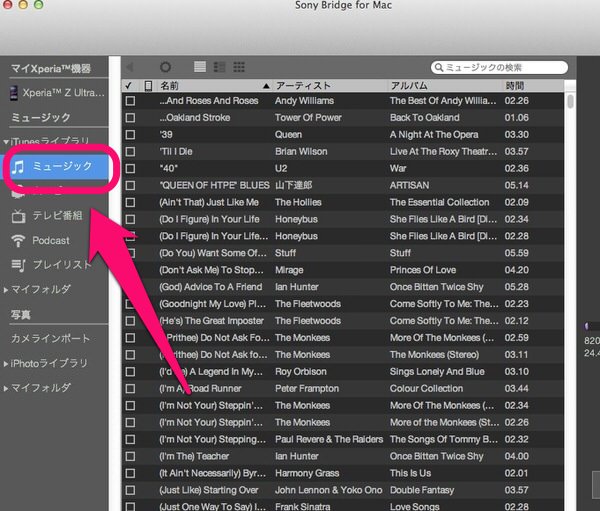This screenshot has height=511, width=600.
Task: Select artist Paul Revere & The Raiders
Action: click(x=329, y=439)
